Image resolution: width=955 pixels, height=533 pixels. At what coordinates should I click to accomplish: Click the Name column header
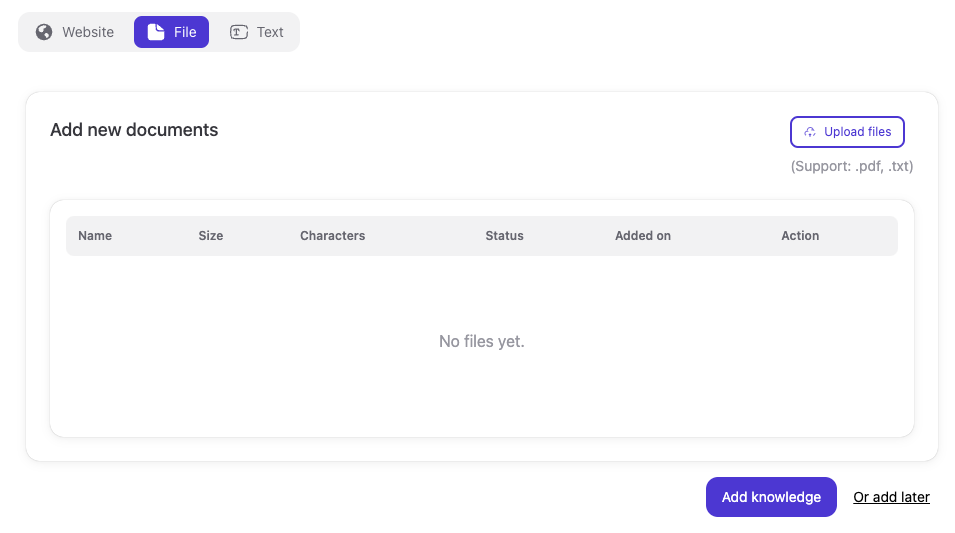[95, 236]
